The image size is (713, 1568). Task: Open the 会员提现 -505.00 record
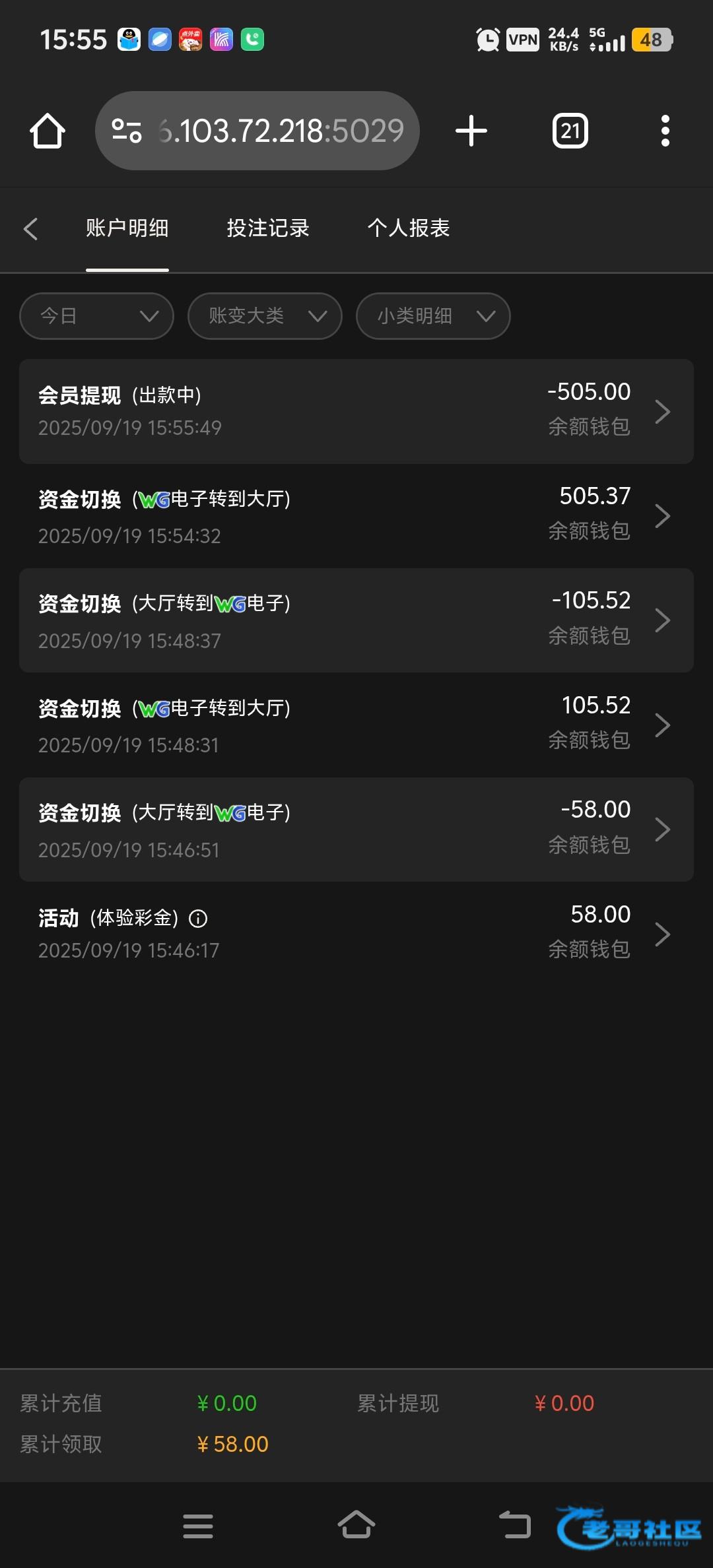pyautogui.click(x=356, y=411)
